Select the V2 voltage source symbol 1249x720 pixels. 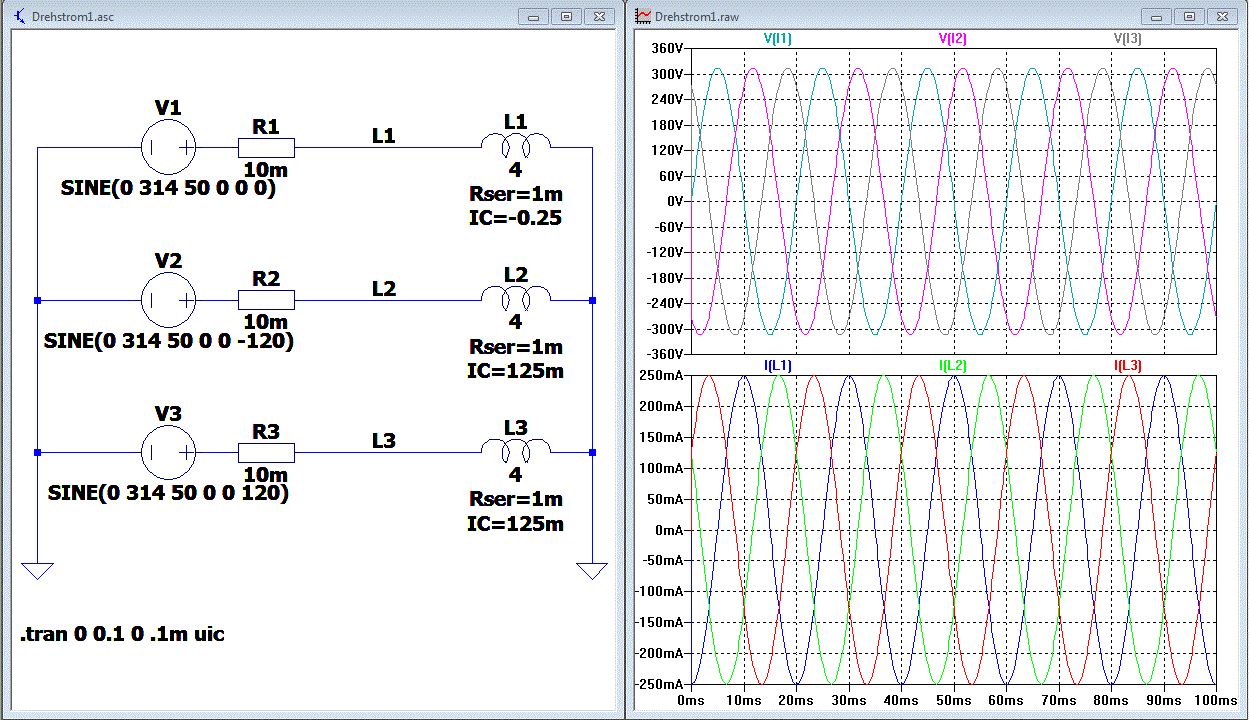pyautogui.click(x=167, y=300)
